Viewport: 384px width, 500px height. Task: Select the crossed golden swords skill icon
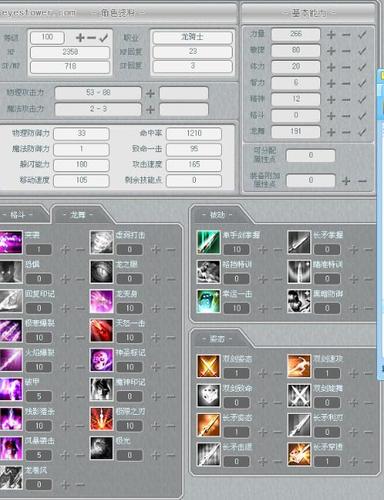[x=208, y=366]
